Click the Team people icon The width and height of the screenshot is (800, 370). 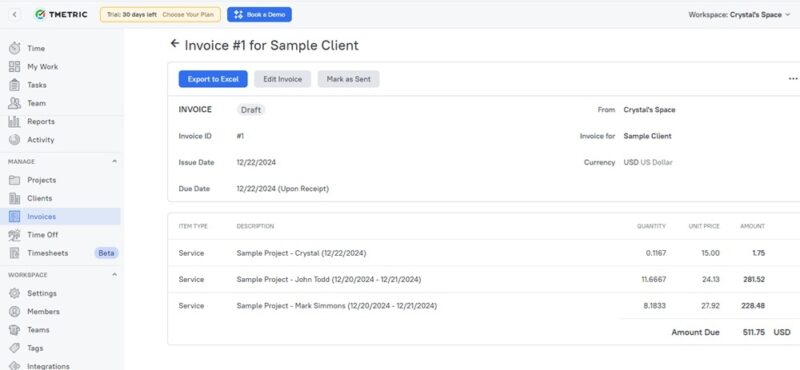tap(14, 103)
